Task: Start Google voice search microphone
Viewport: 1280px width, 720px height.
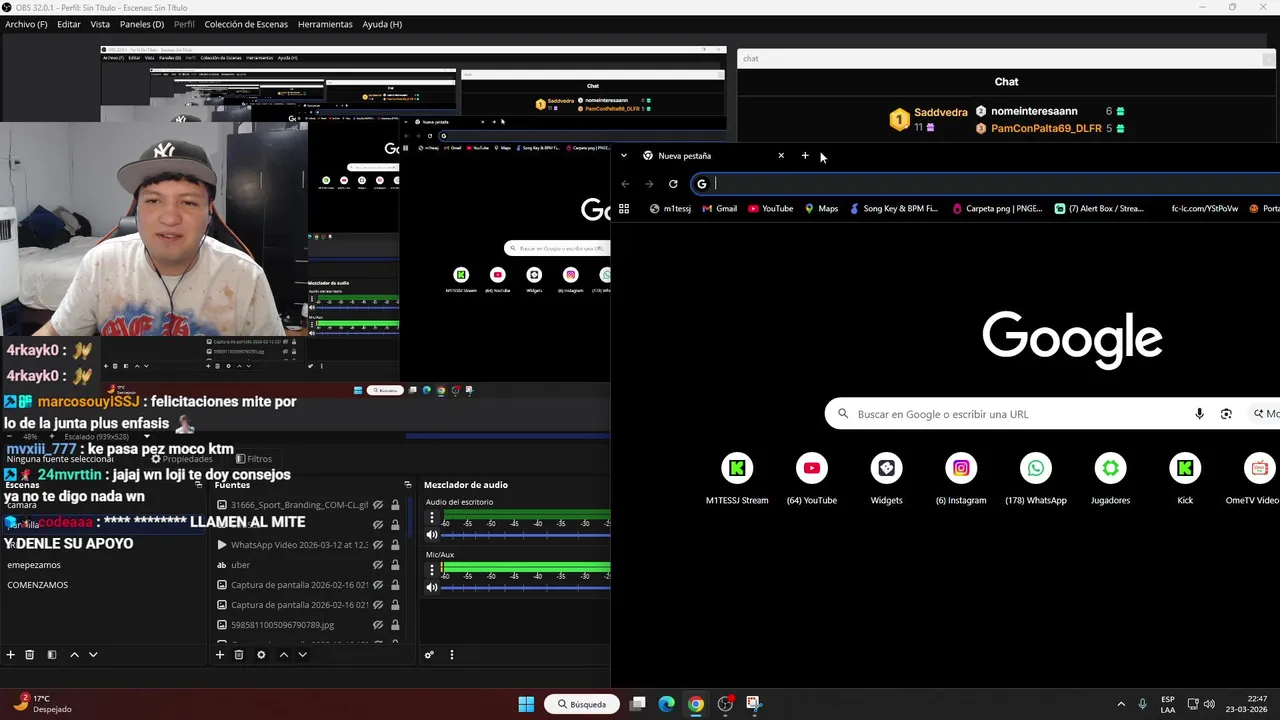Action: click(1199, 414)
